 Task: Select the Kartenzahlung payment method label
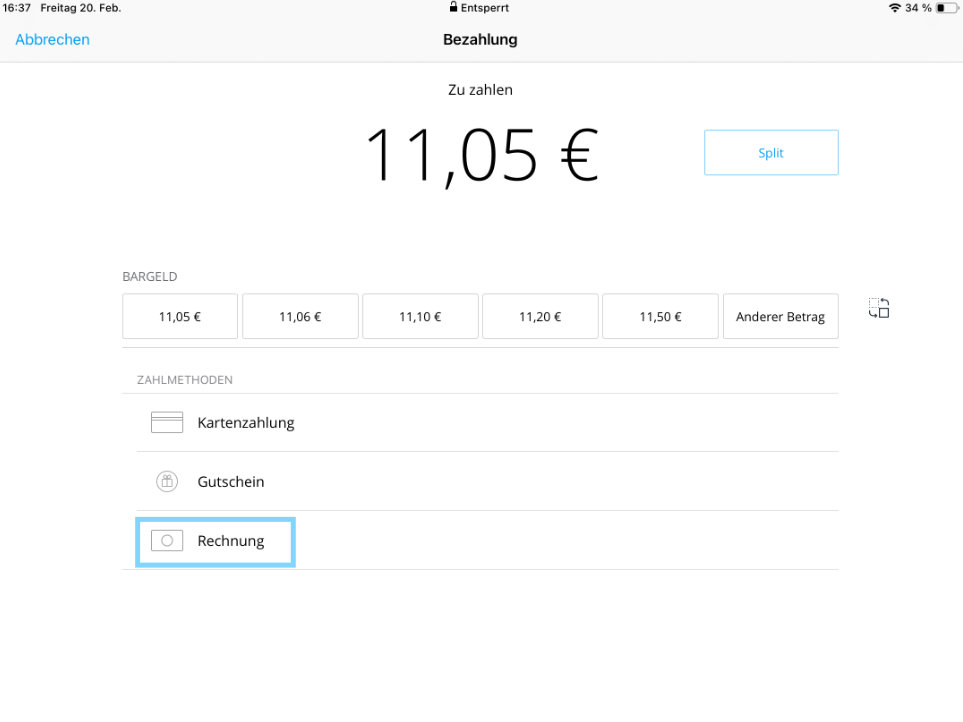coord(246,422)
